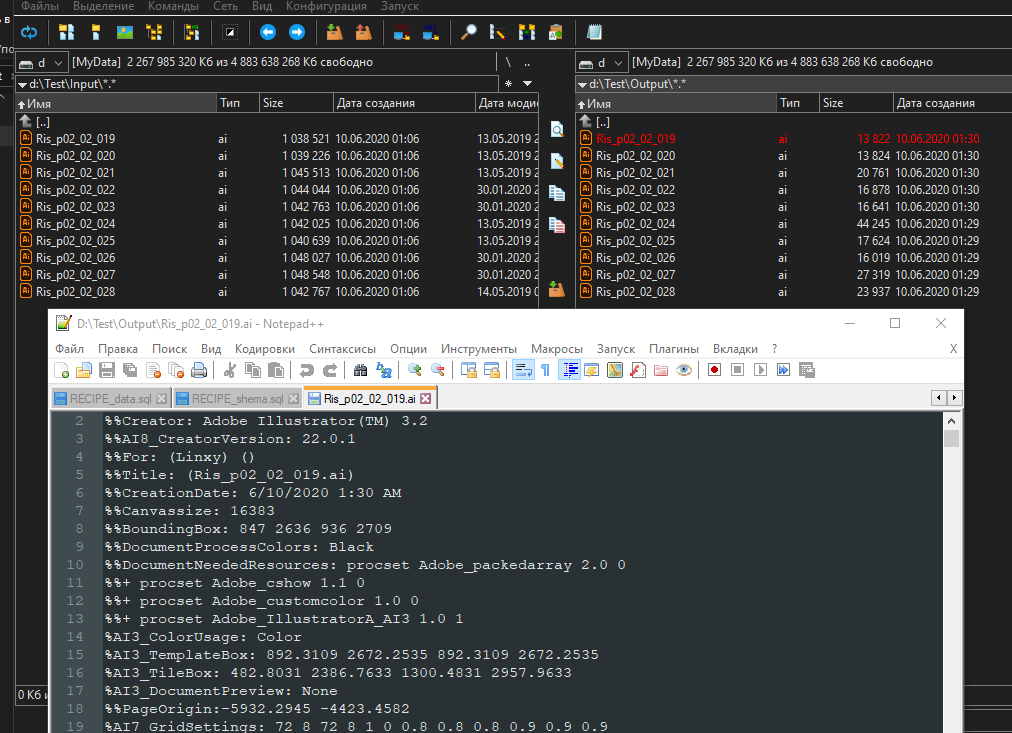Click the refresh panel icon in Total Commander
Image resolution: width=1012 pixels, height=733 pixels.
coord(29,32)
